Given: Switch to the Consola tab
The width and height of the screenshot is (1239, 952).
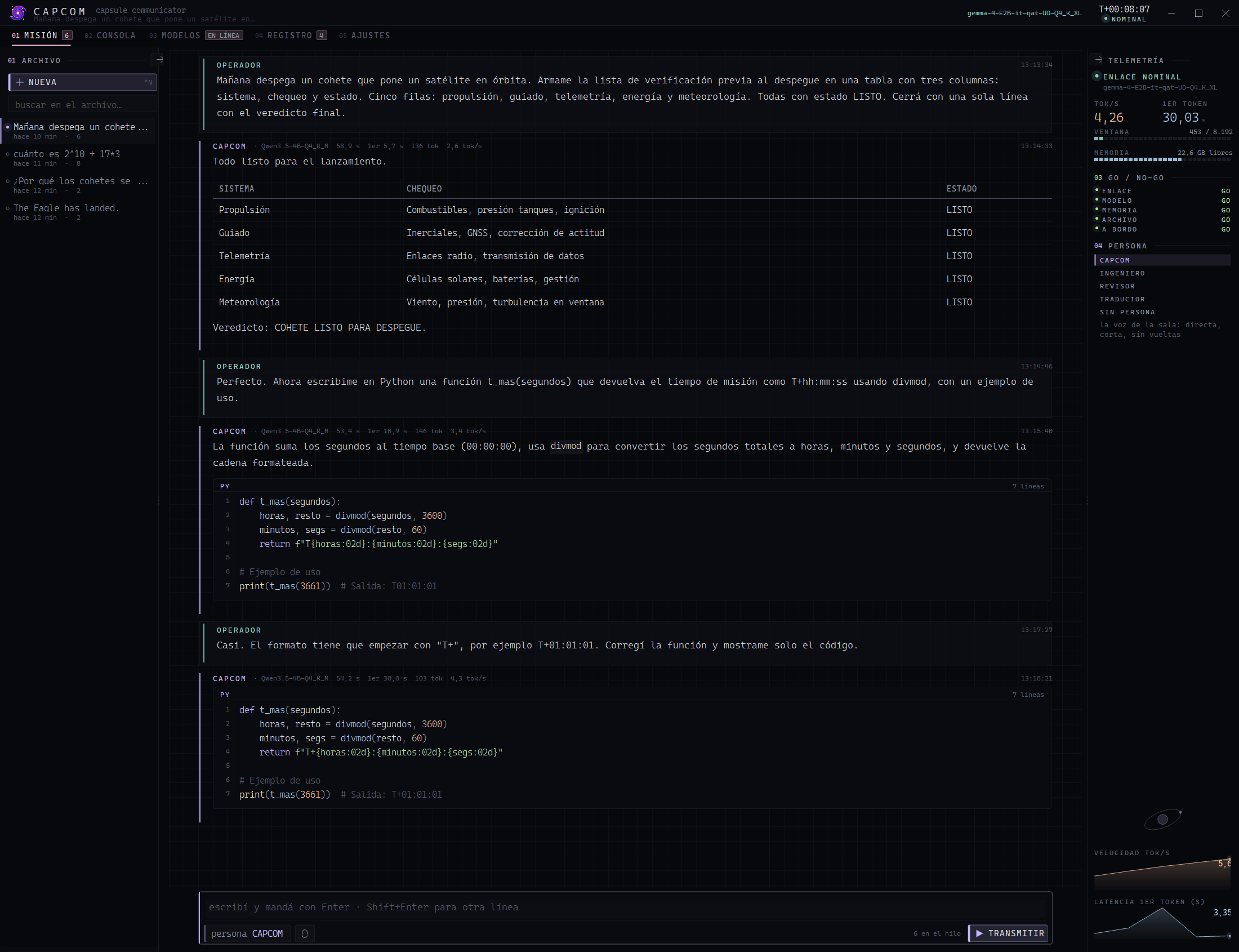Looking at the screenshot, I should coord(110,35).
